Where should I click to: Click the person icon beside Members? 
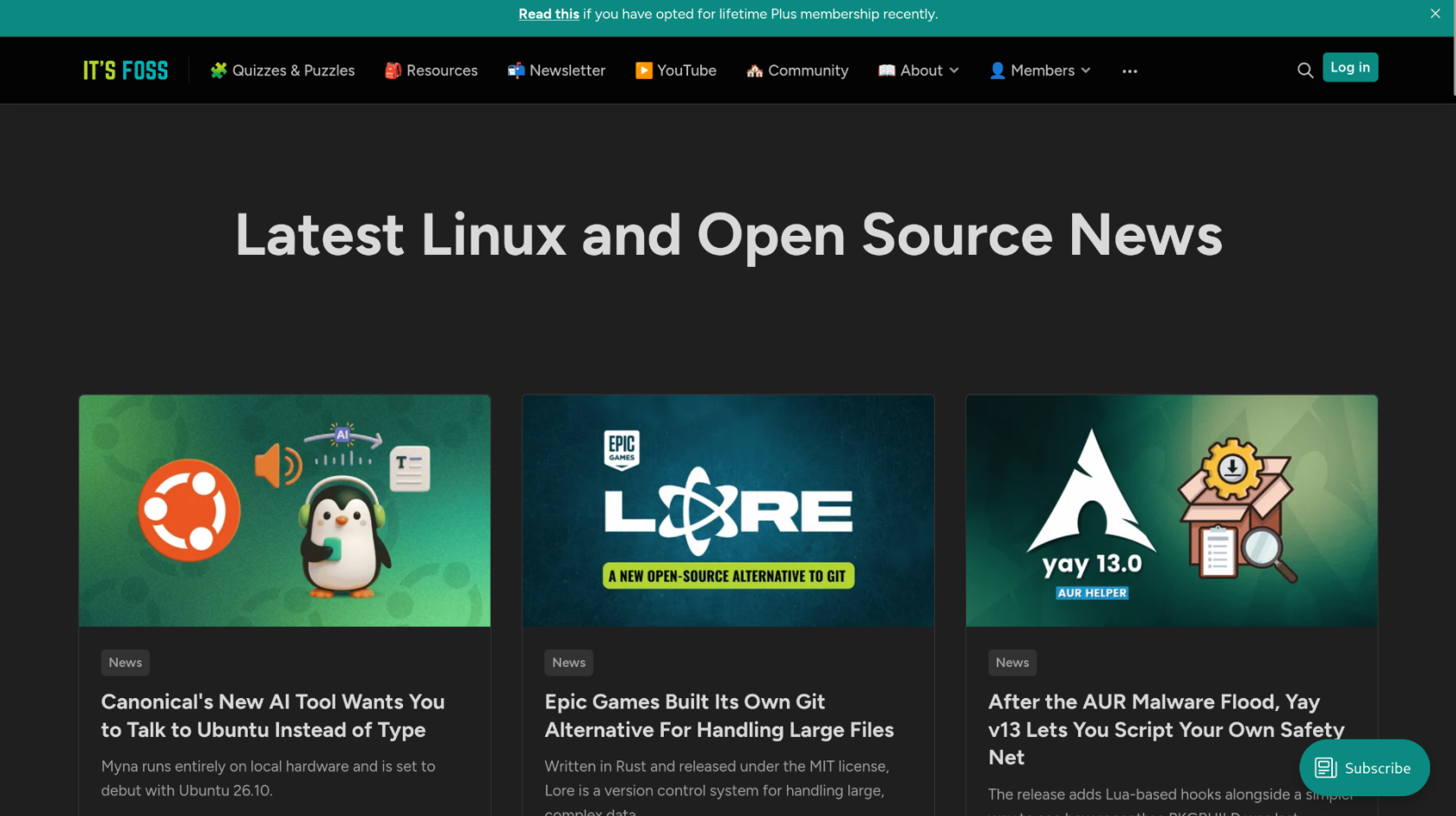tap(998, 70)
